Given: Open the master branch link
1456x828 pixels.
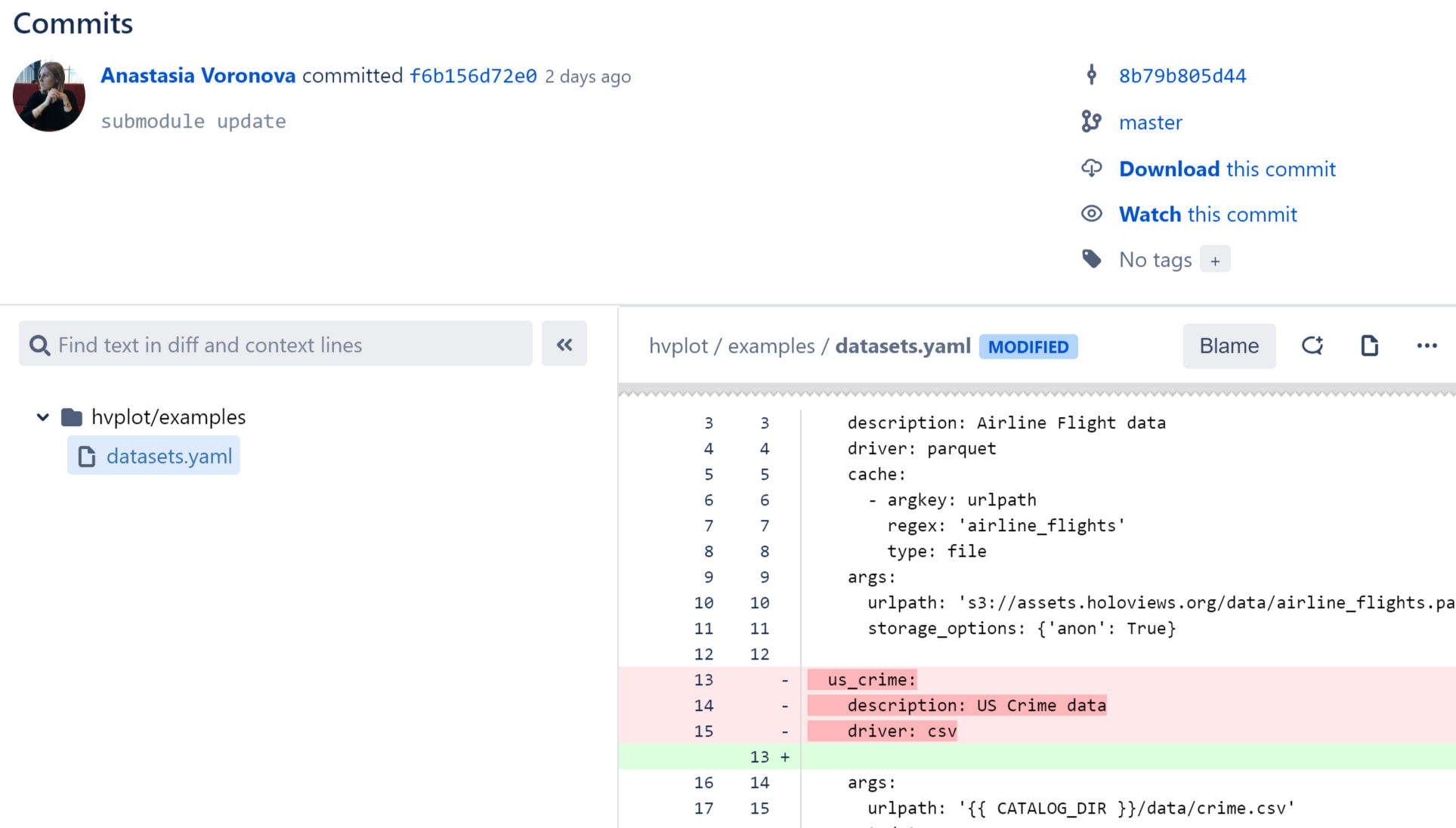Looking at the screenshot, I should tap(1150, 122).
